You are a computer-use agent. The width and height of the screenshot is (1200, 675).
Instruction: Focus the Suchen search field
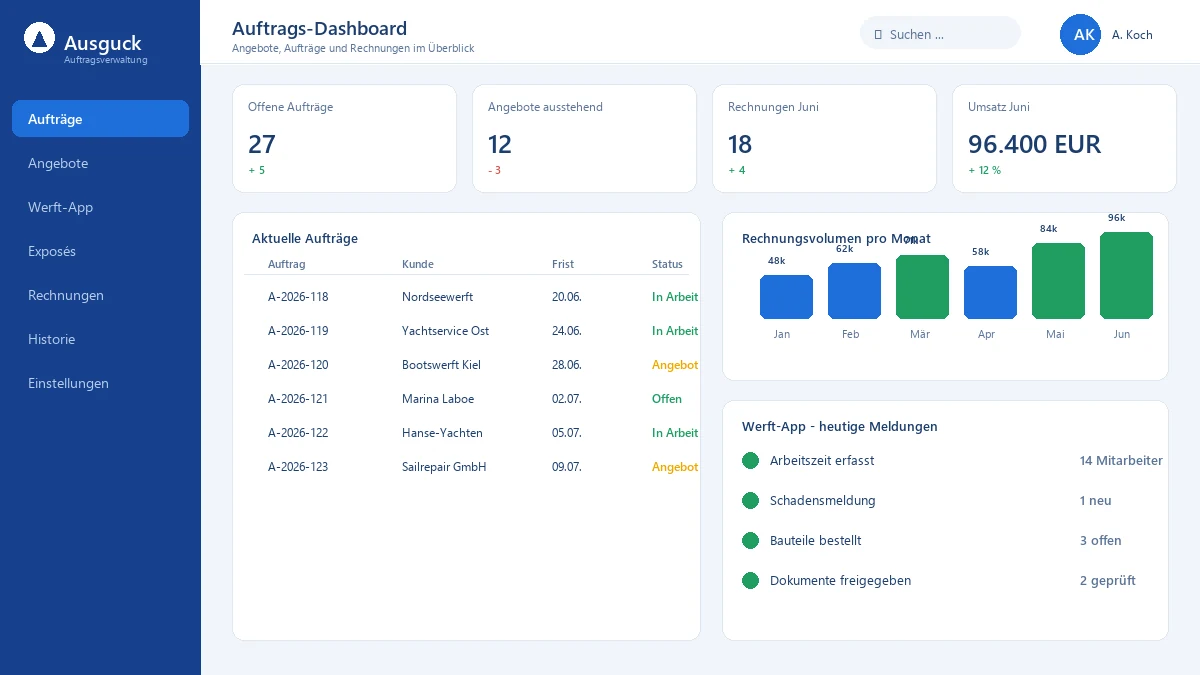[x=940, y=33]
